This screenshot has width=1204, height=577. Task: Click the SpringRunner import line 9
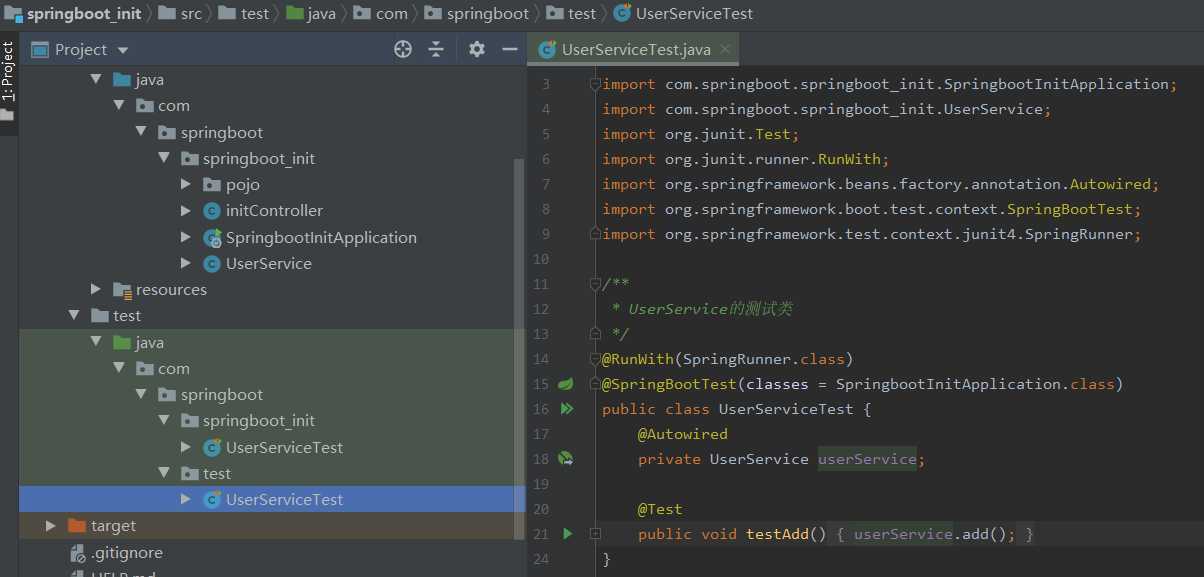point(871,234)
